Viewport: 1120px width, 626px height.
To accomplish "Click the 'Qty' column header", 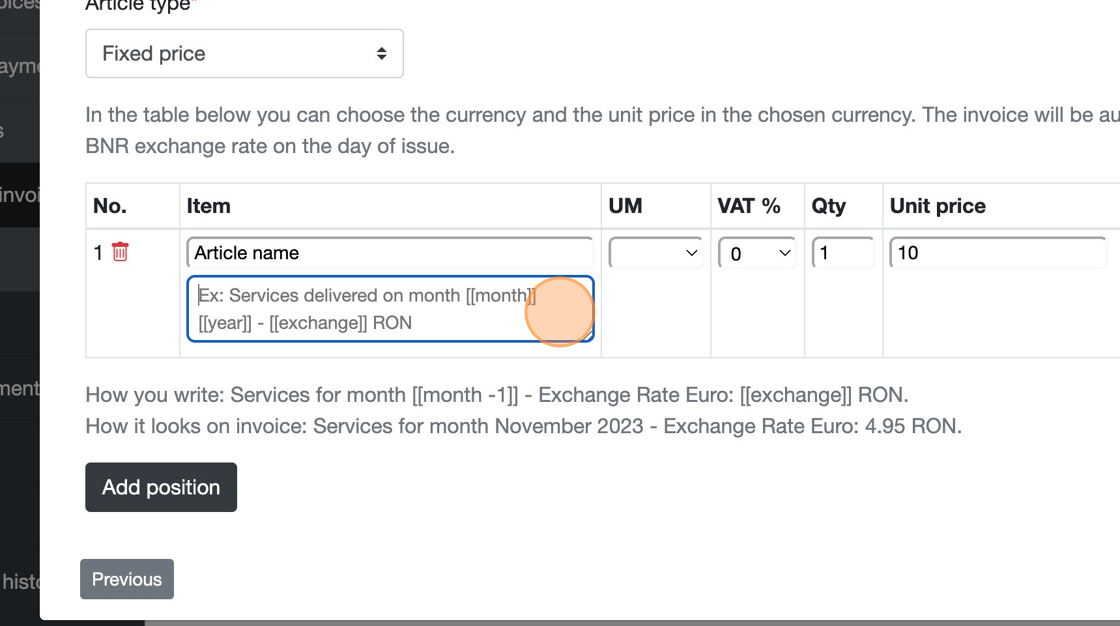I will point(829,206).
